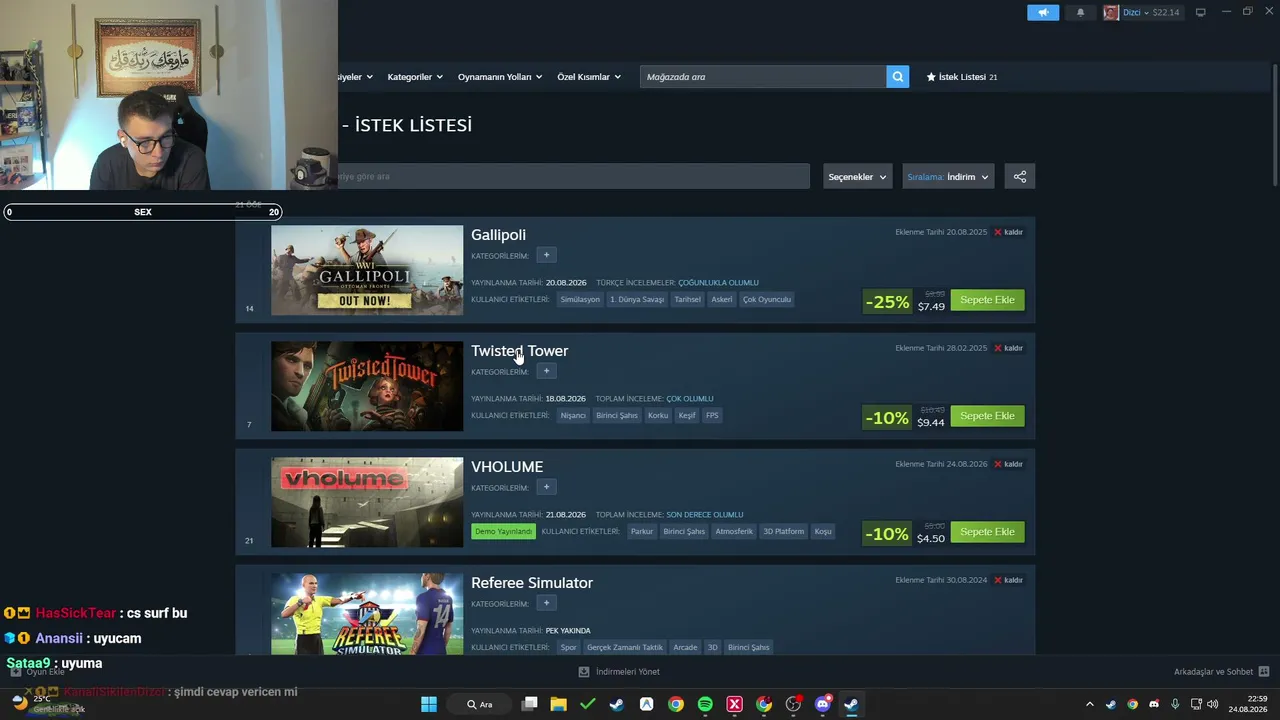Click the Gallipoli game title

498,235
